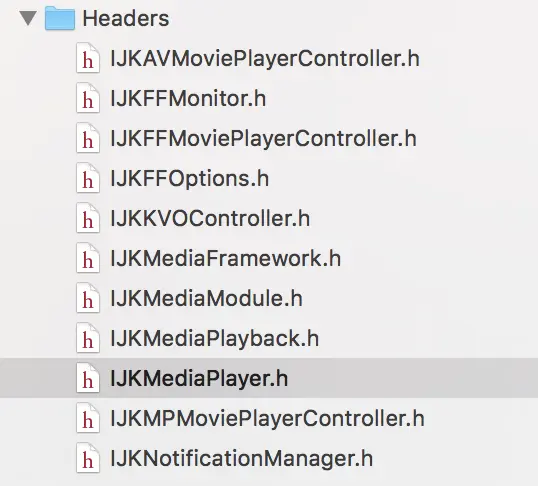Click the header file icon for IJKFFOptions.h
The width and height of the screenshot is (538, 486).
[x=88, y=178]
